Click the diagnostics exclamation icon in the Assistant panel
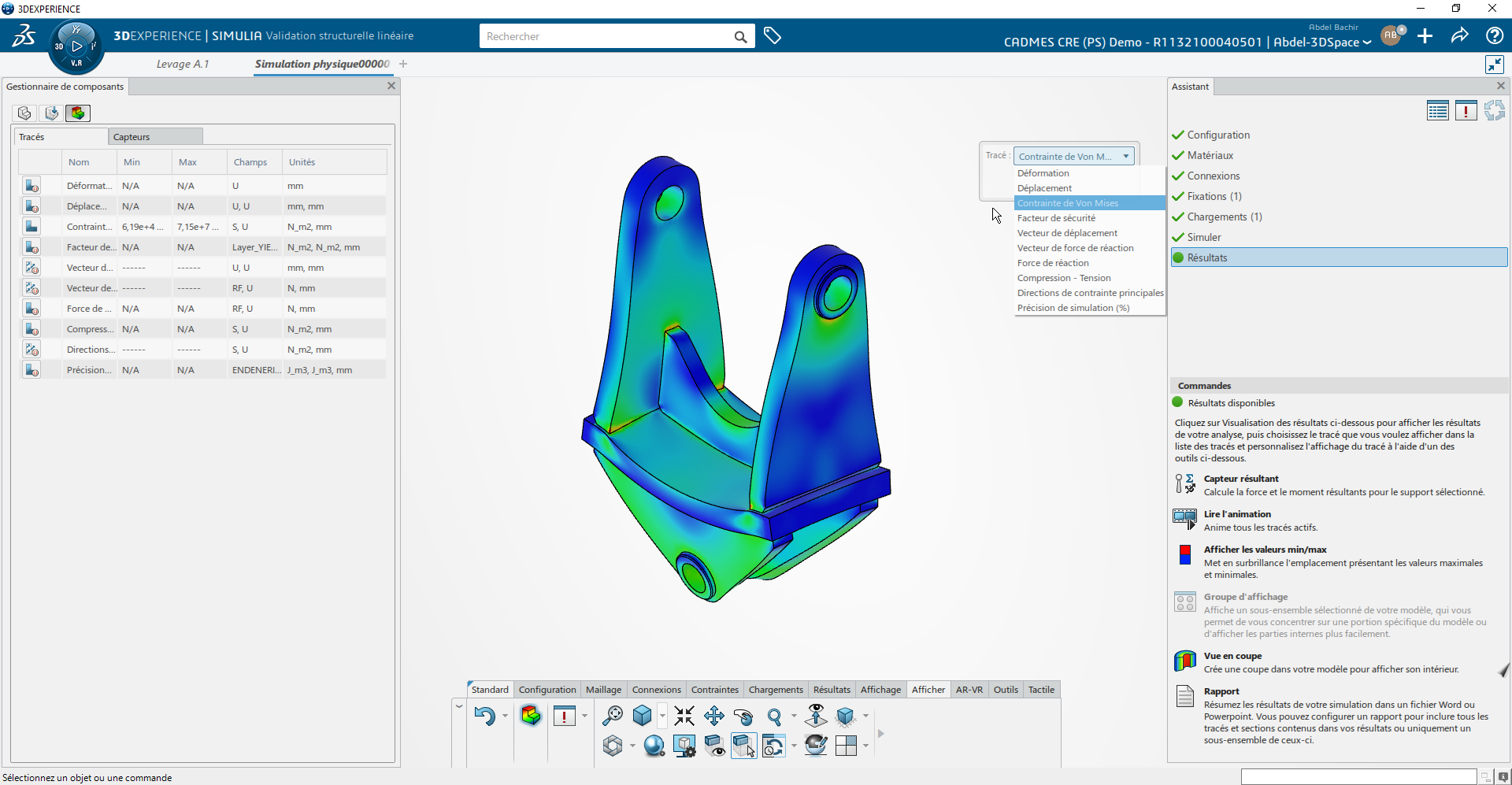The image size is (1512, 785). click(x=1466, y=110)
